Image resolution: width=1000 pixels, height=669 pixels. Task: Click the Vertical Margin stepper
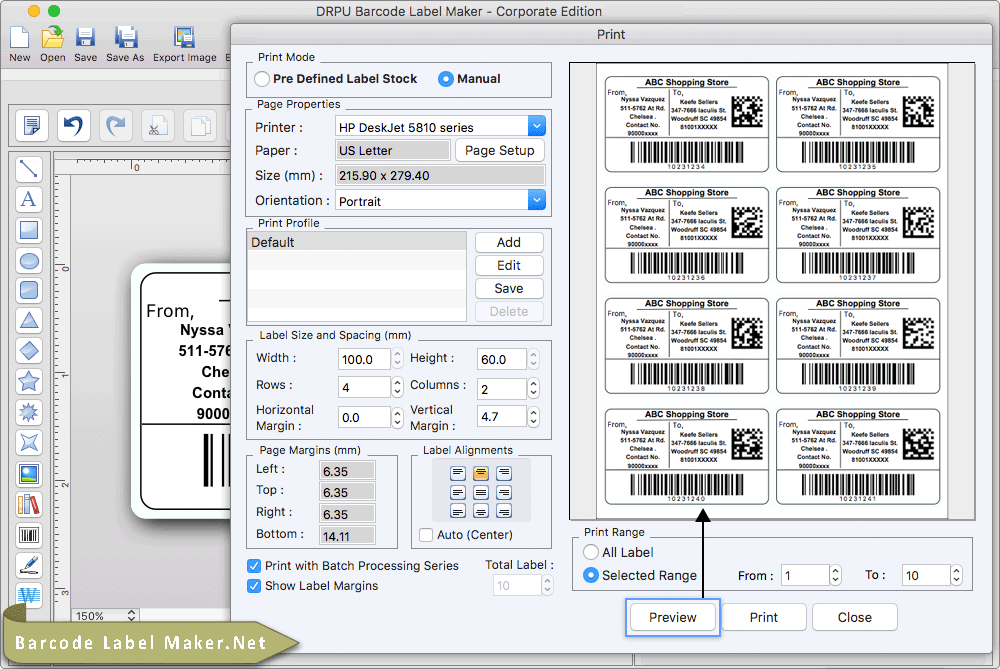(x=534, y=416)
